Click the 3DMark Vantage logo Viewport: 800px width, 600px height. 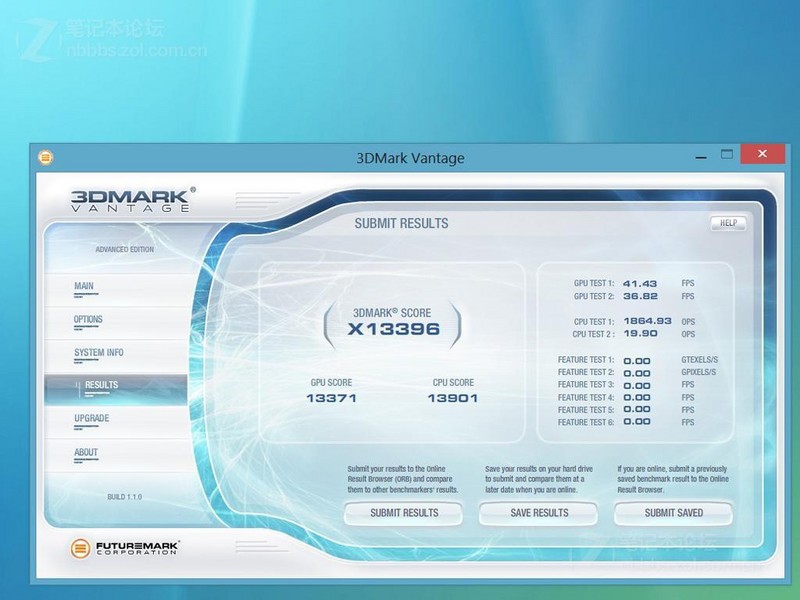(133, 199)
